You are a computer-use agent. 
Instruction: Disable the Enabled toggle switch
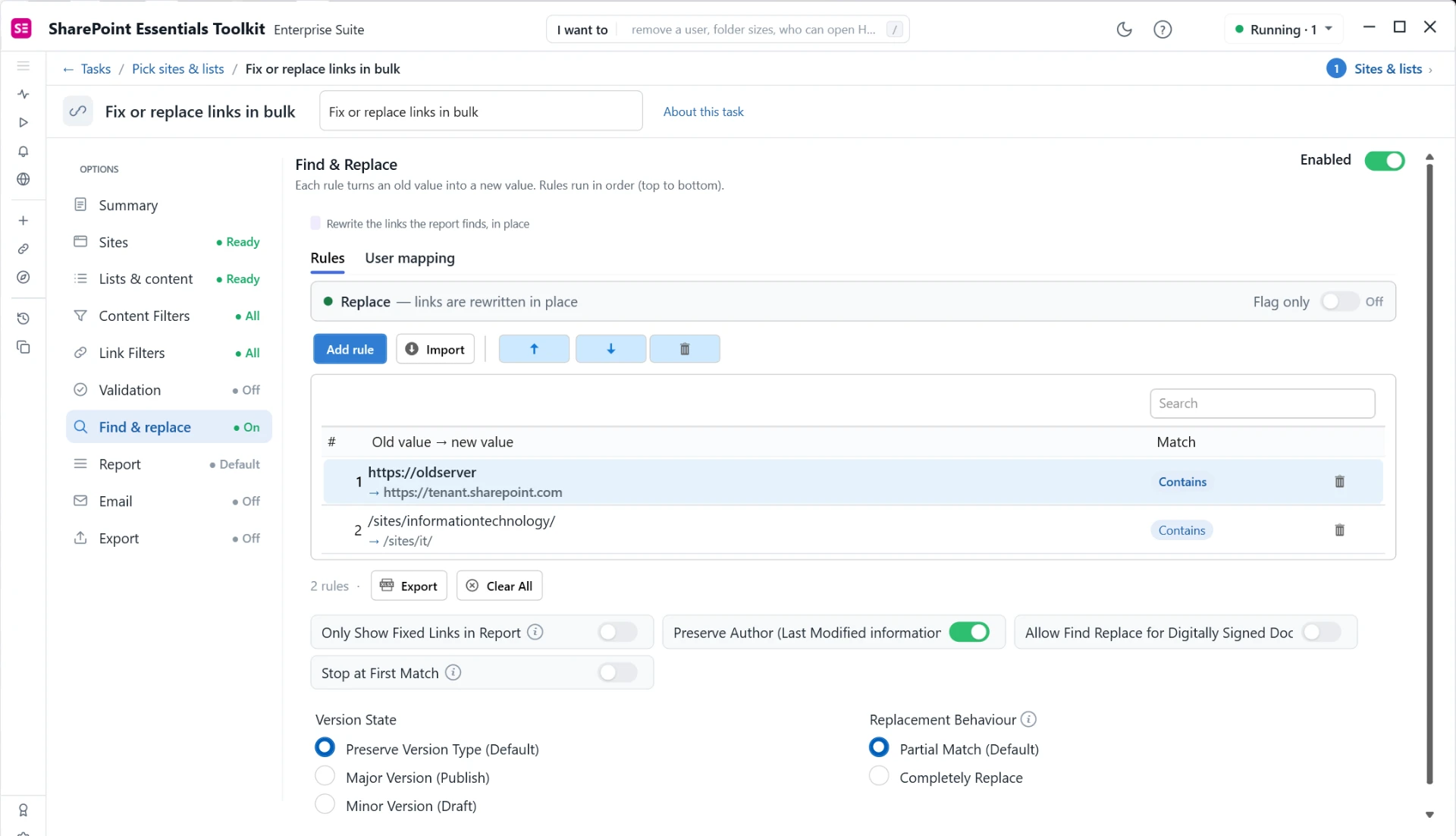point(1384,160)
